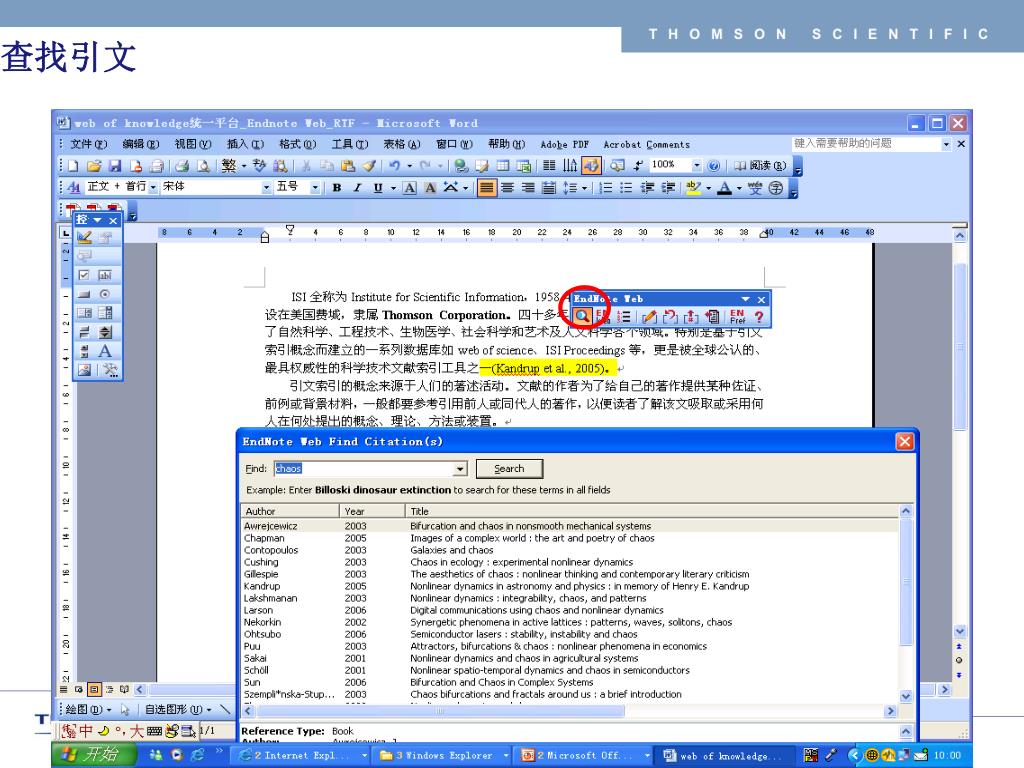Click the New blank document icon

point(73,166)
